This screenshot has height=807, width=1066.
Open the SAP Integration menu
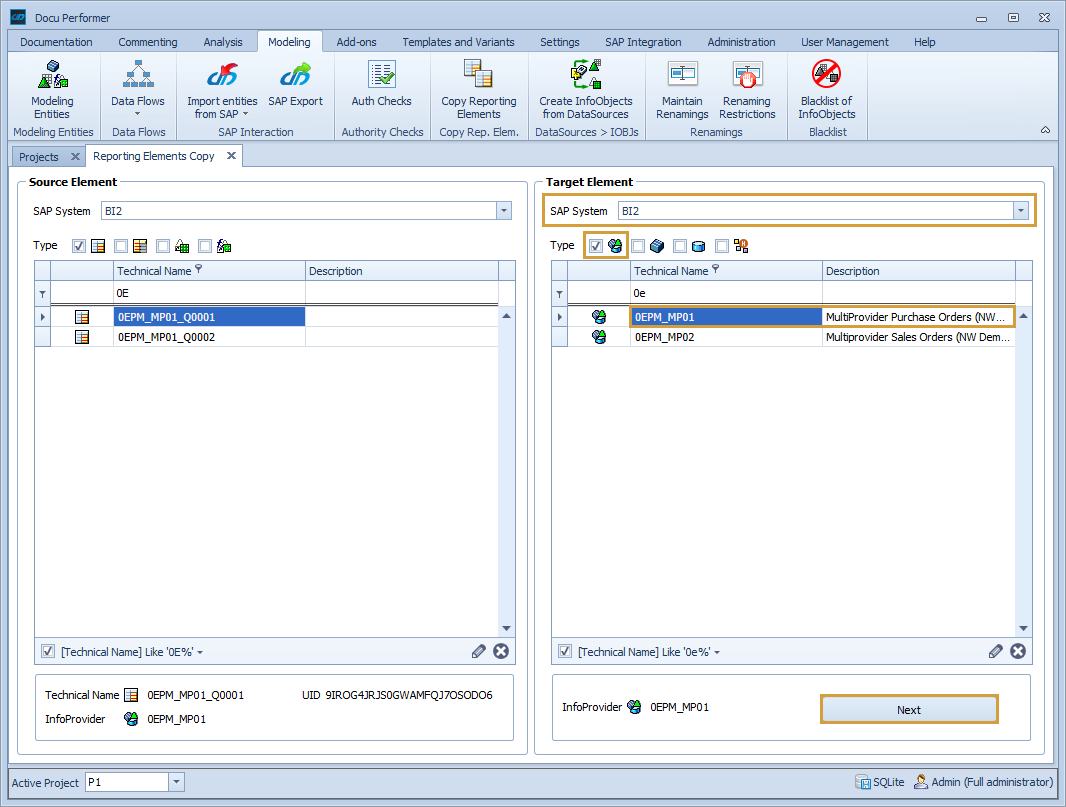click(x=643, y=41)
